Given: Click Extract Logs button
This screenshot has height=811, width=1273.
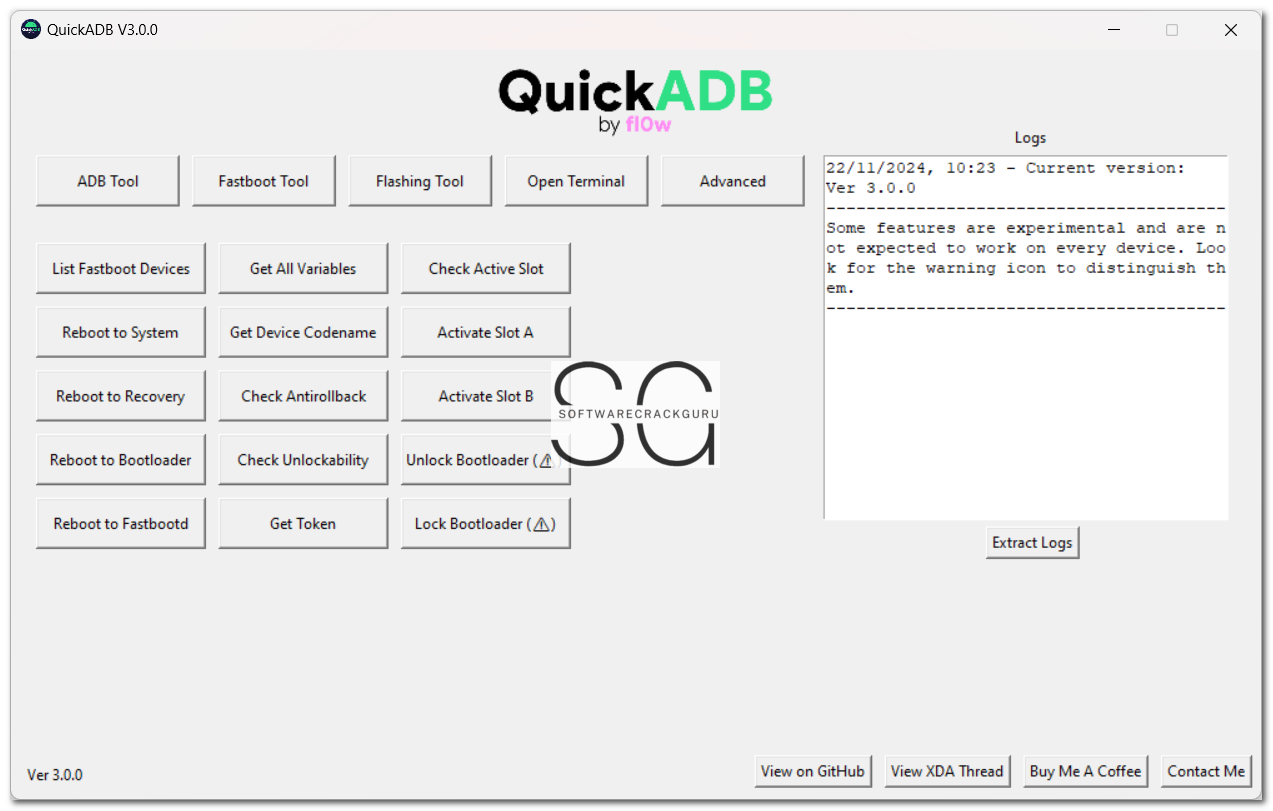Looking at the screenshot, I should 1032,542.
